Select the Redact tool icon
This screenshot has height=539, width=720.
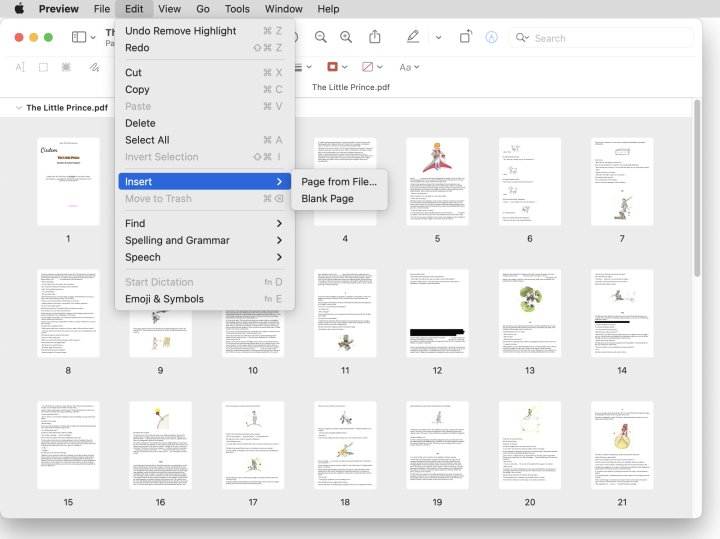pyautogui.click(x=66, y=67)
